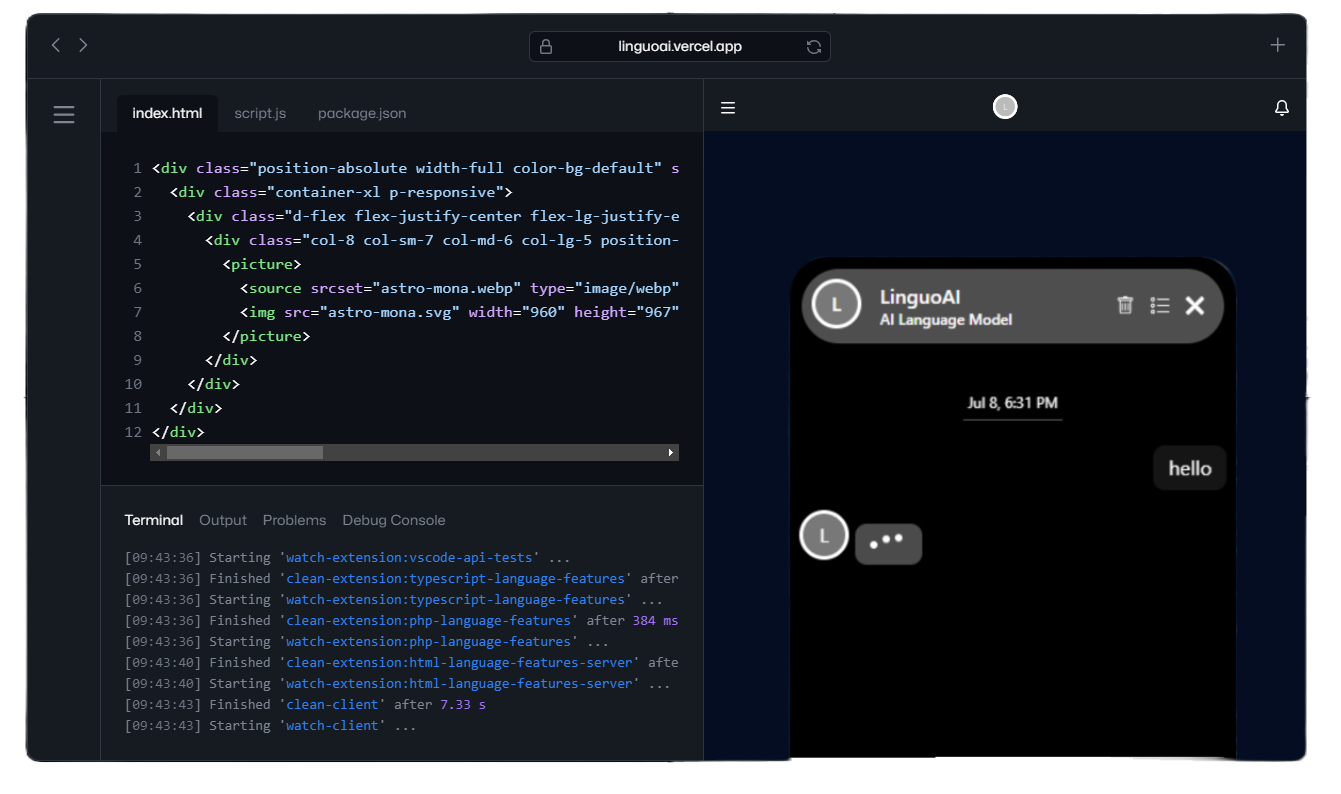Click the 'hello' message bubble
This screenshot has width=1341, height=794.
coord(1190,468)
